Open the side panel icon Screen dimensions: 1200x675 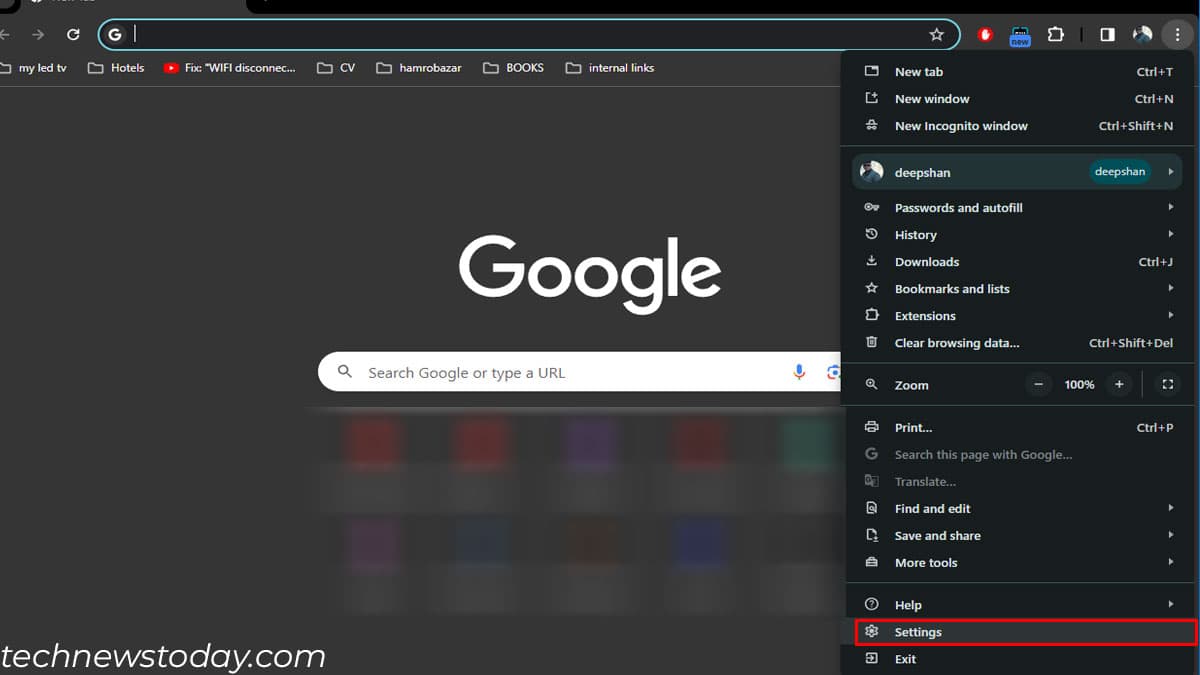tap(1106, 34)
